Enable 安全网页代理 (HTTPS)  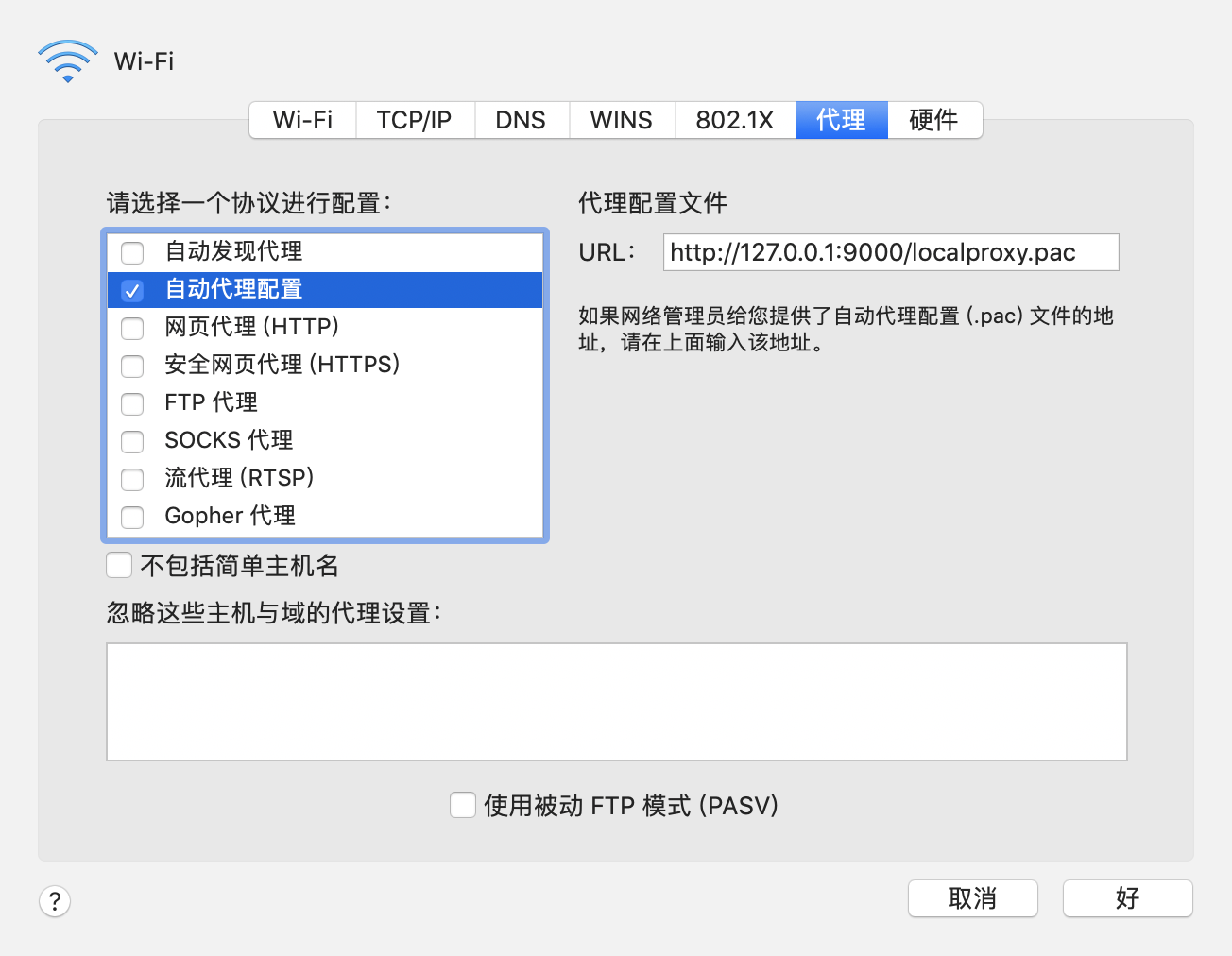pyautogui.click(x=131, y=366)
